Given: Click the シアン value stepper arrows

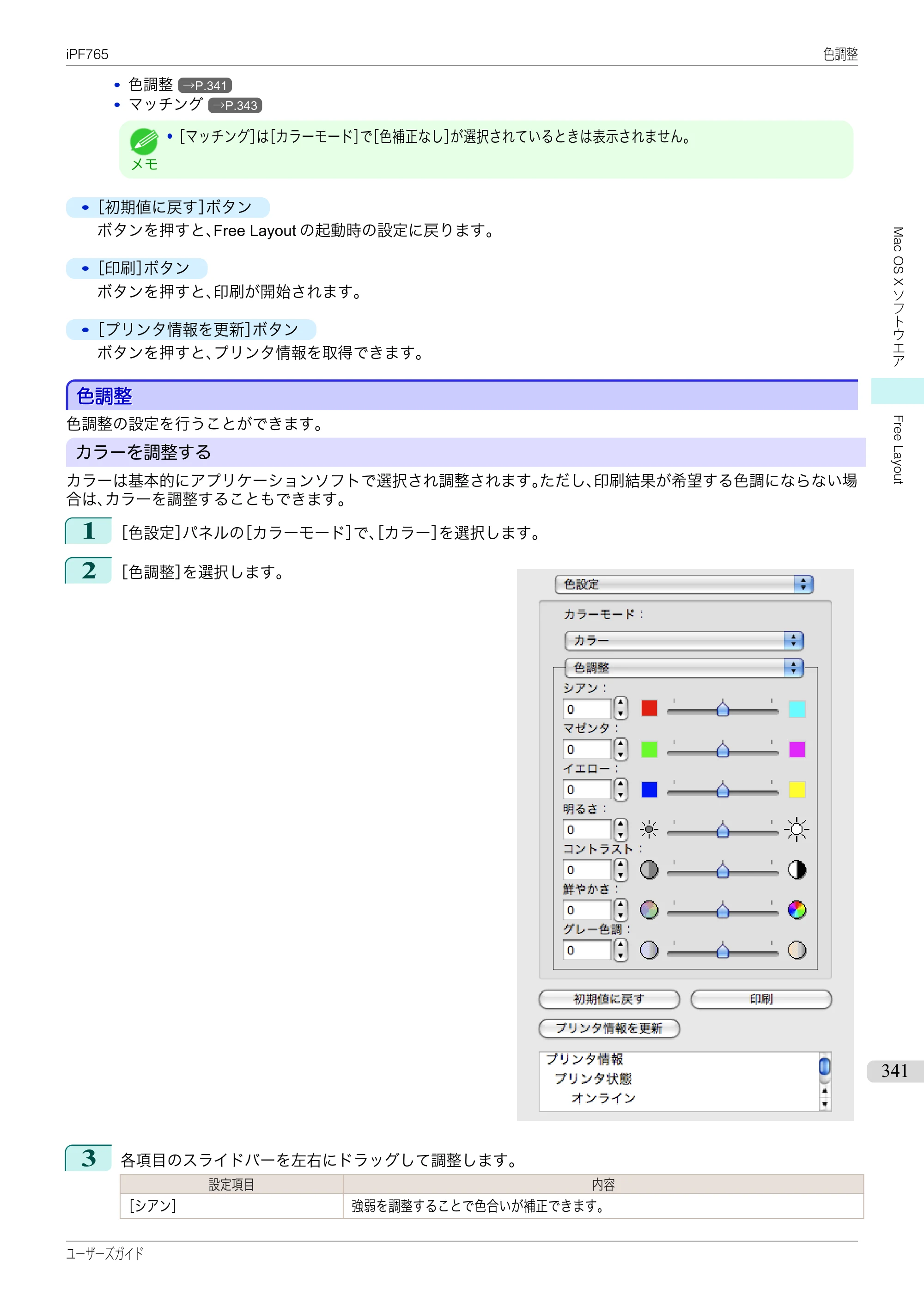Looking at the screenshot, I should coord(621,708).
